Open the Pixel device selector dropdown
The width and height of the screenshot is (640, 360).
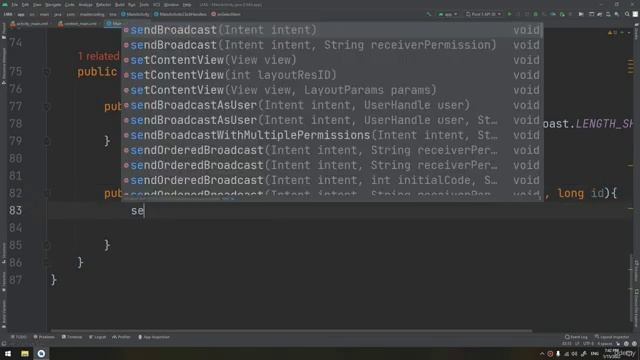484,14
